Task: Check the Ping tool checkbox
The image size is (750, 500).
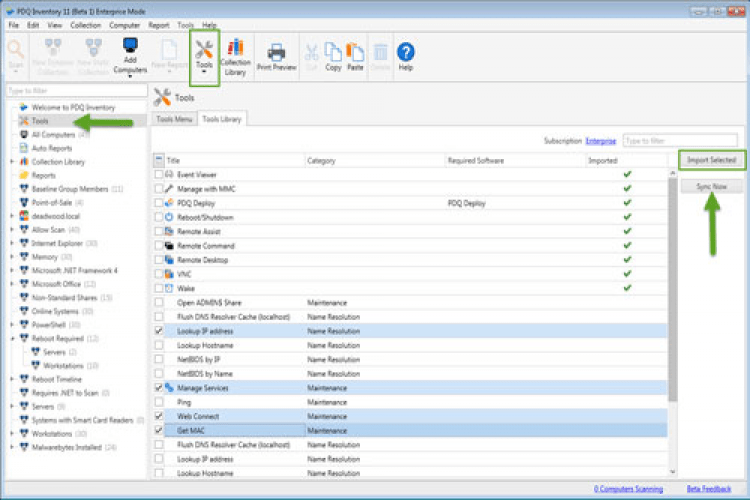Action: click(x=159, y=401)
